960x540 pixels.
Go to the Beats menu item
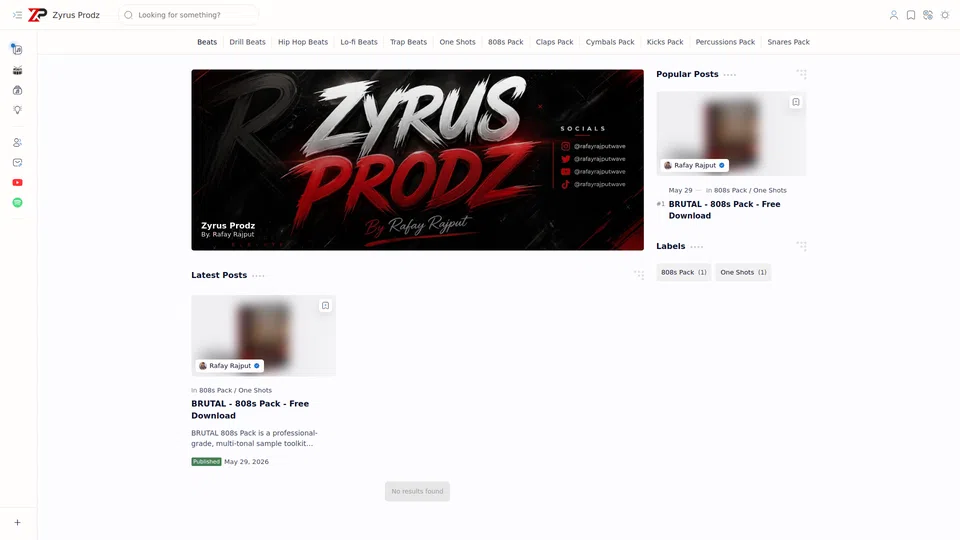click(207, 42)
